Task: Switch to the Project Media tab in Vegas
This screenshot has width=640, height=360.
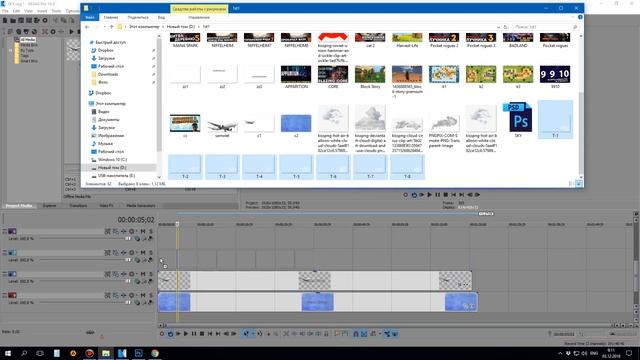Action: [x=19, y=206]
